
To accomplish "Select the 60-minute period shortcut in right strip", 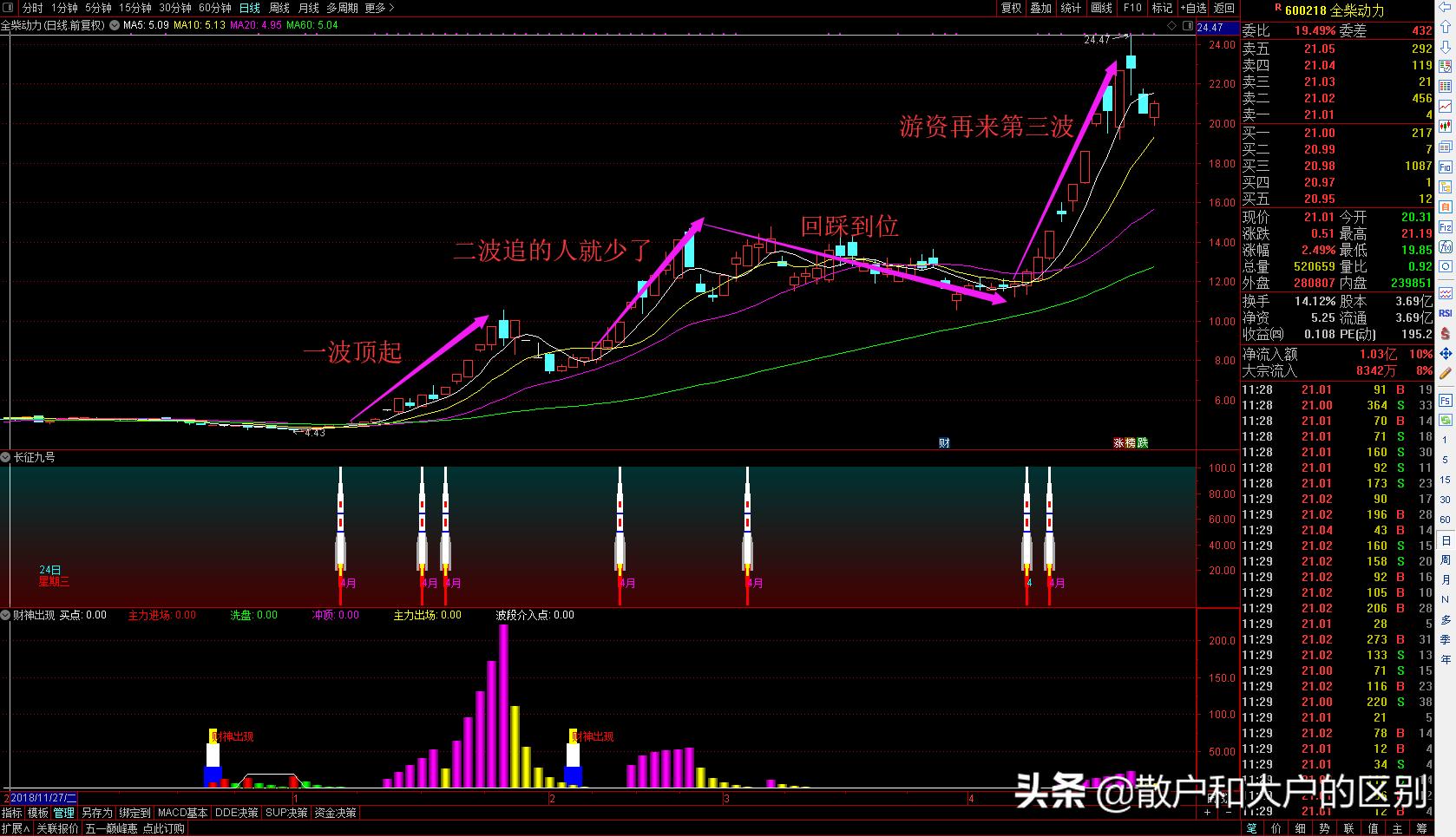I will 1446,520.
